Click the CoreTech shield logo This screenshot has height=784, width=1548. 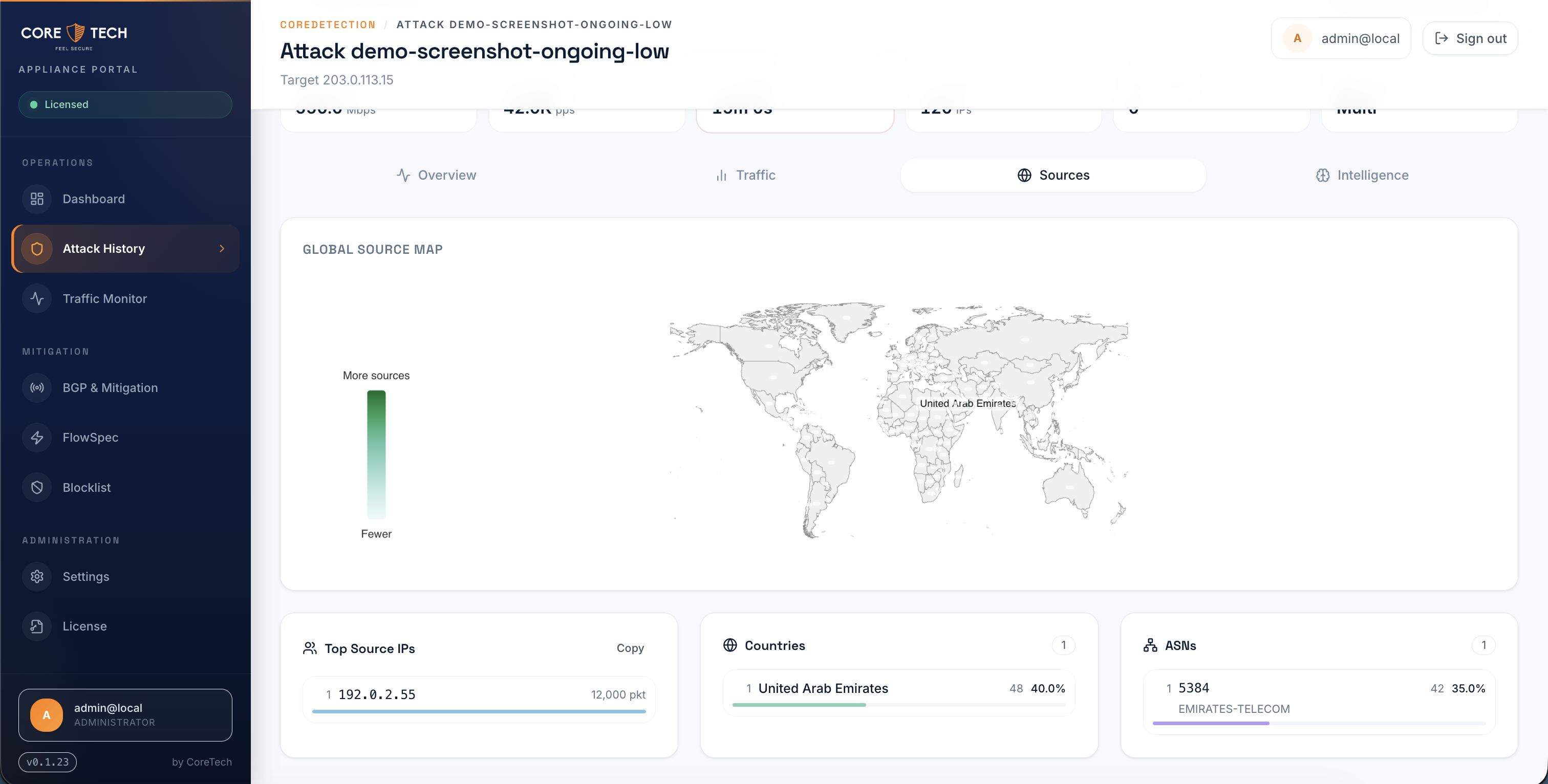click(75, 33)
